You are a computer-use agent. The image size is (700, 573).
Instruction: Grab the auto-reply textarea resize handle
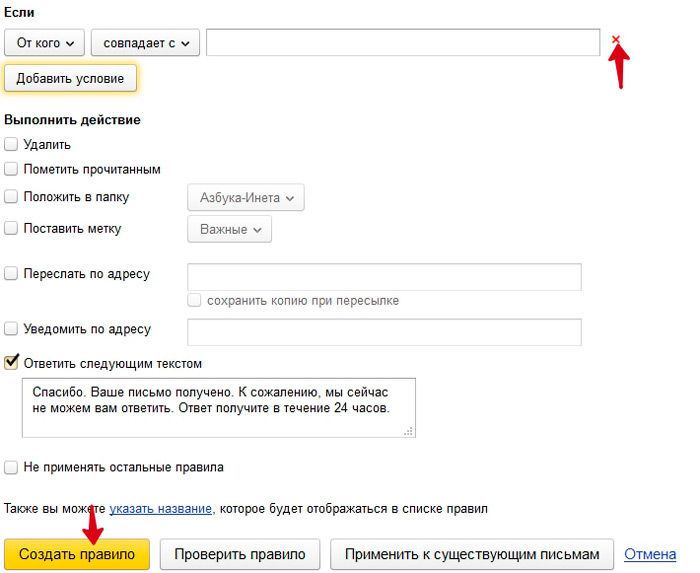(x=408, y=432)
